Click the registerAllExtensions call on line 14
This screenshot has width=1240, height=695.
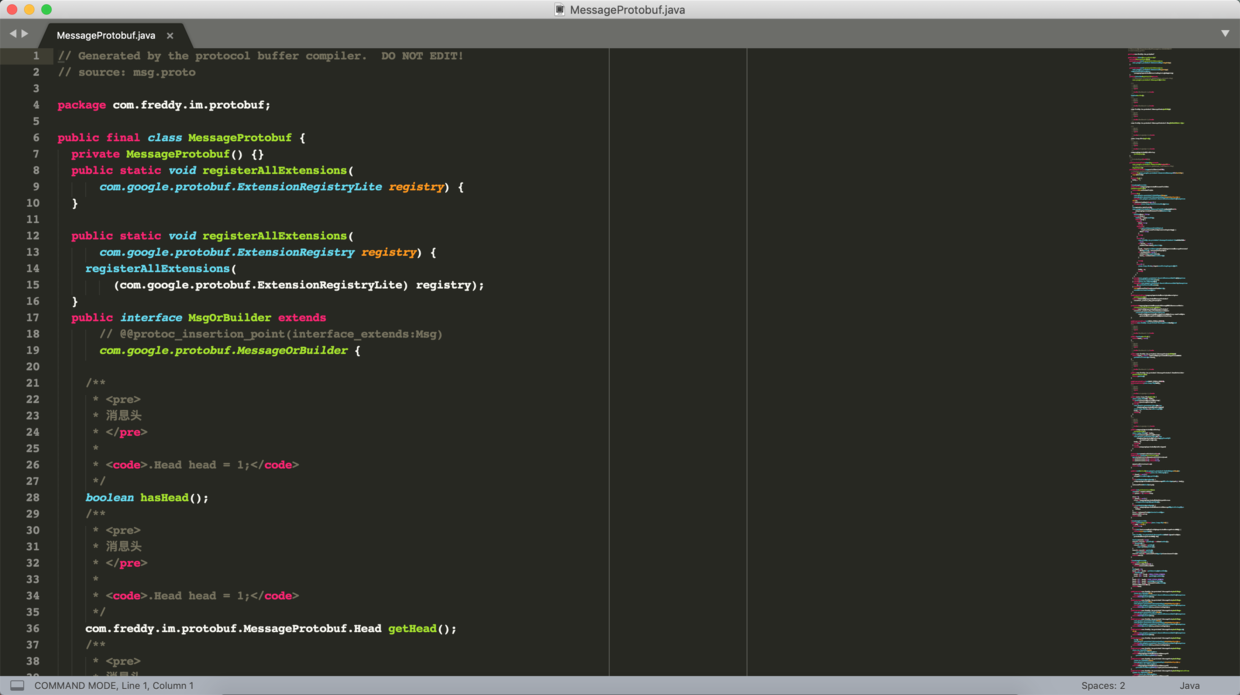[x=155, y=268]
